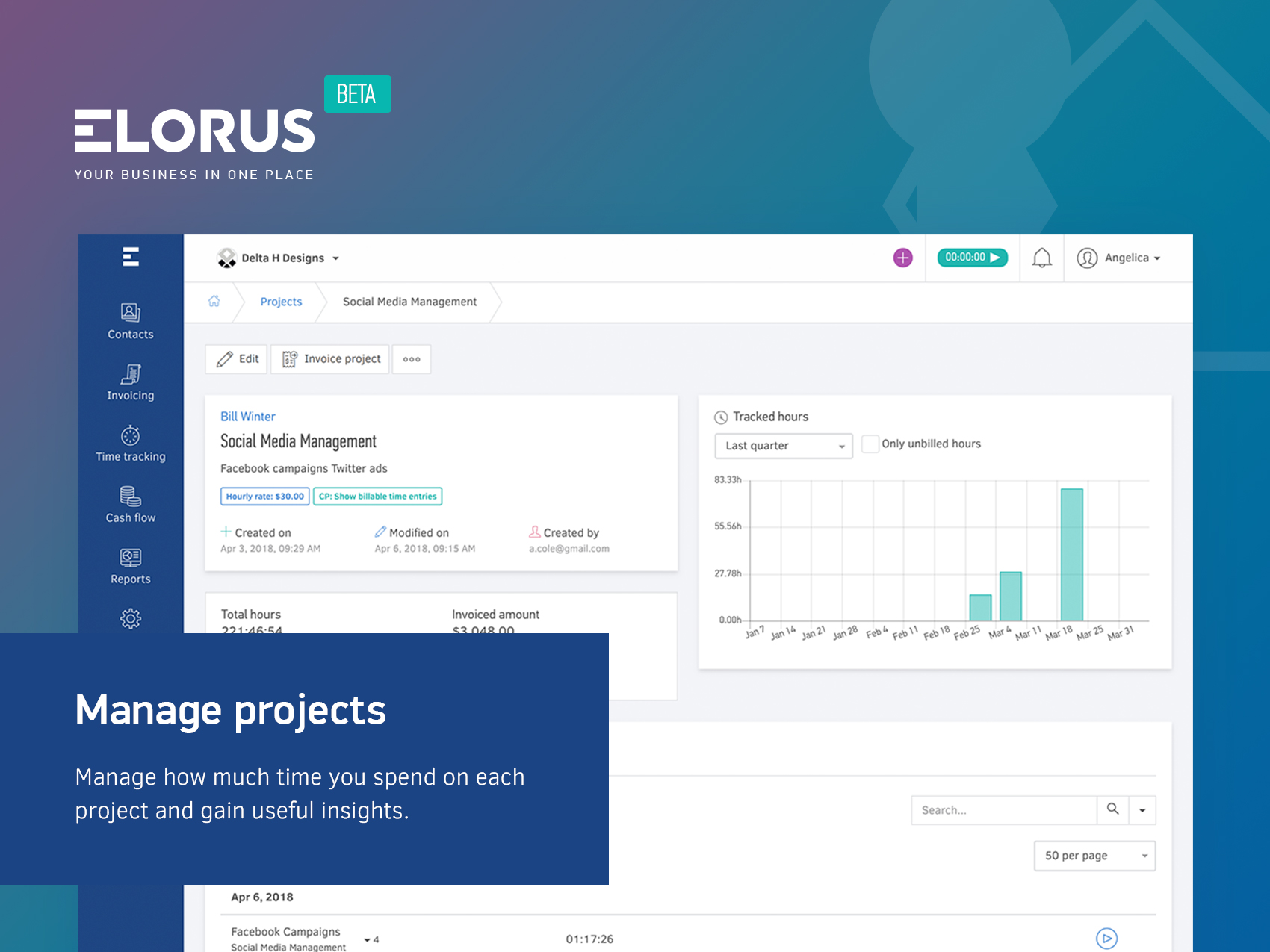The height and width of the screenshot is (952, 1270).
Task: Click the a.cole@gmail.com creator text
Action: 569,549
